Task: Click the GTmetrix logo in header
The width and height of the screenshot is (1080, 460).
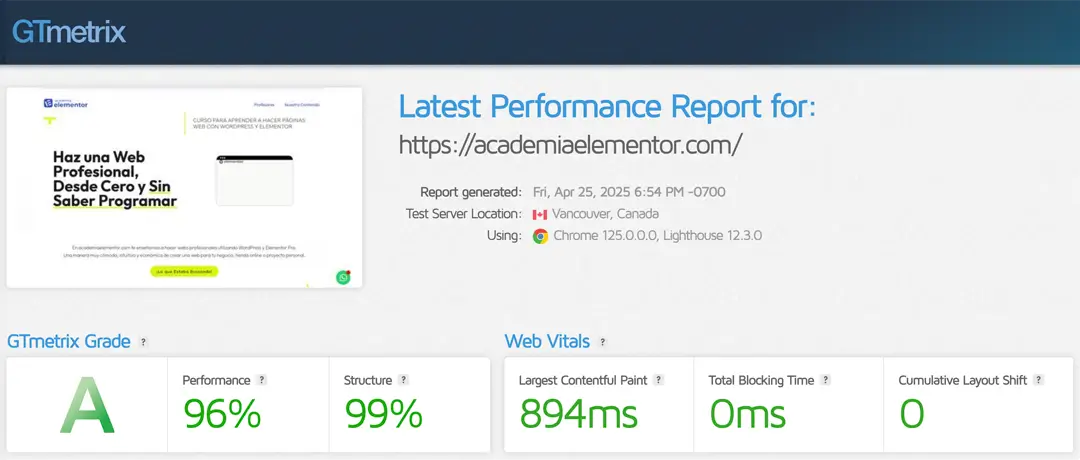Action: [69, 32]
